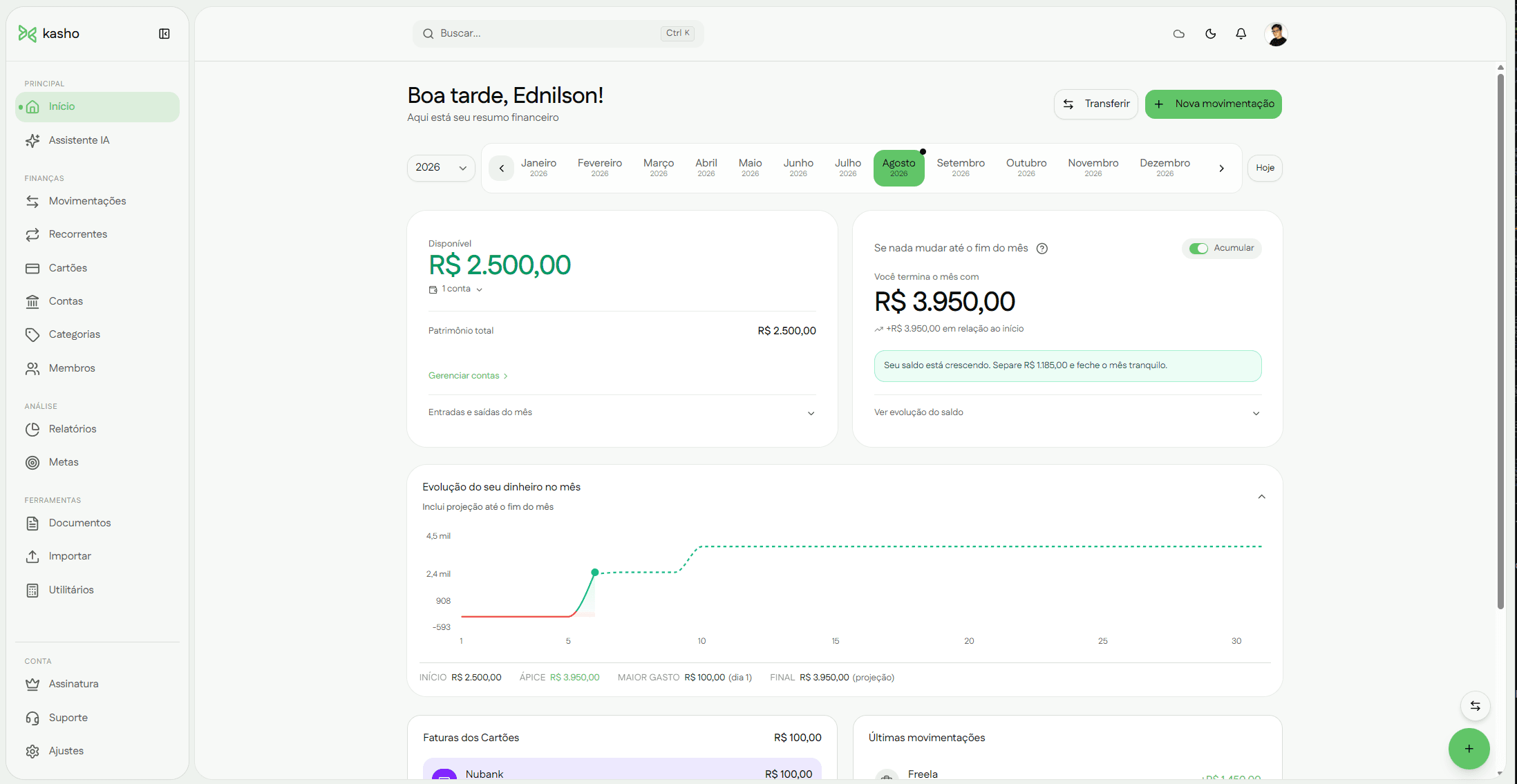The width and height of the screenshot is (1517, 784).
Task: Click the Suporte headset icon
Action: pyautogui.click(x=32, y=718)
